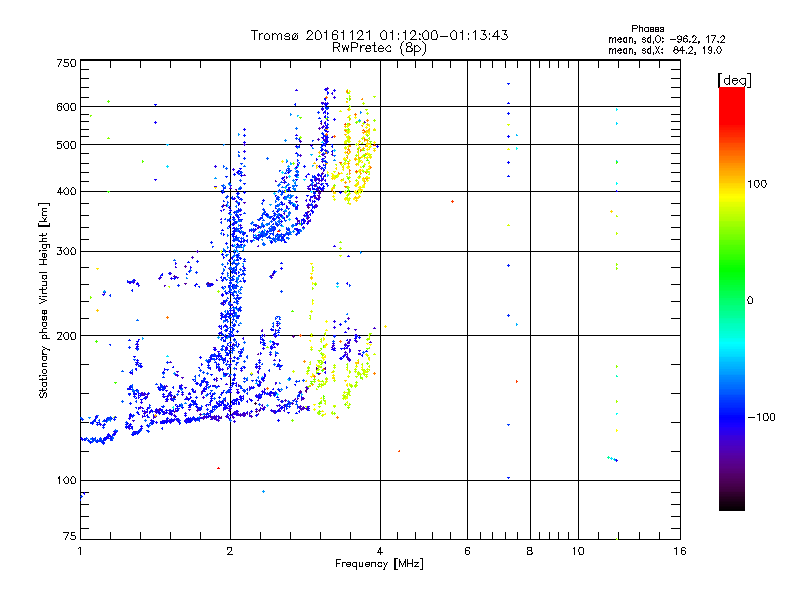Click x-axis tick label '8'
800x600 pixels.
point(530,551)
